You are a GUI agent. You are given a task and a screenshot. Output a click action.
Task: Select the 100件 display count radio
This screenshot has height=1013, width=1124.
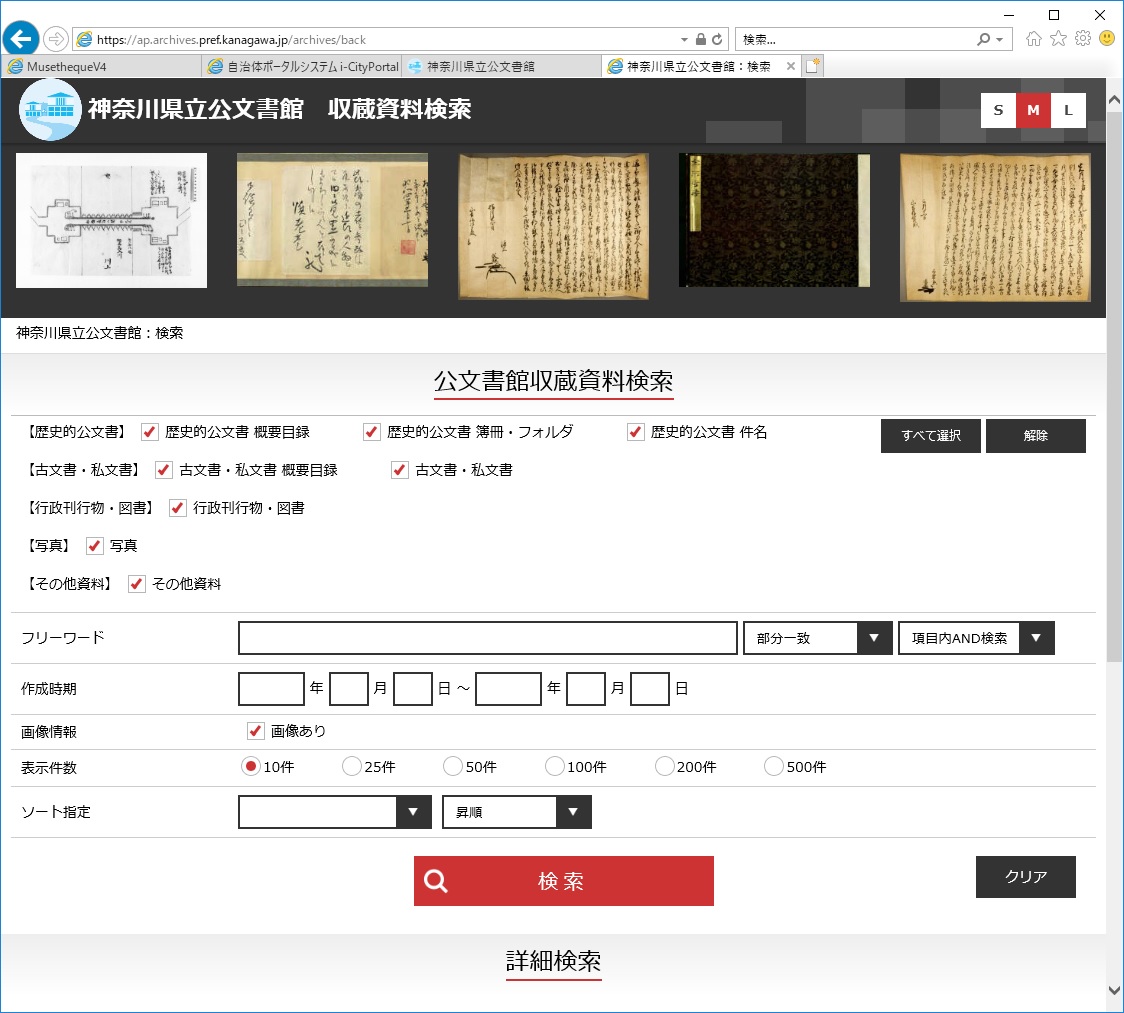554,766
